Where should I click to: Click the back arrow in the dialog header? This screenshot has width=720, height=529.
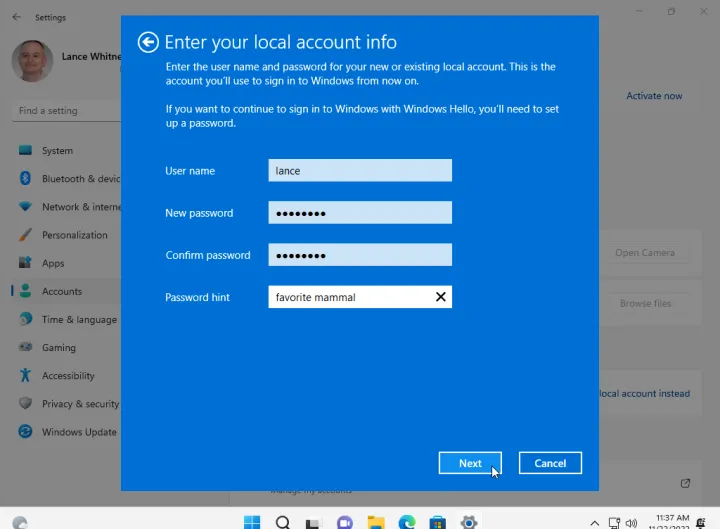point(148,42)
